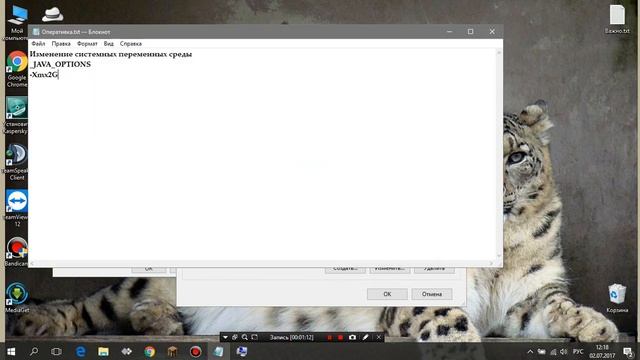Image resolution: width=640 pixels, height=360 pixels.
Task: Select the TeamViewer 12 desktop shortcut
Action: (x=17, y=208)
